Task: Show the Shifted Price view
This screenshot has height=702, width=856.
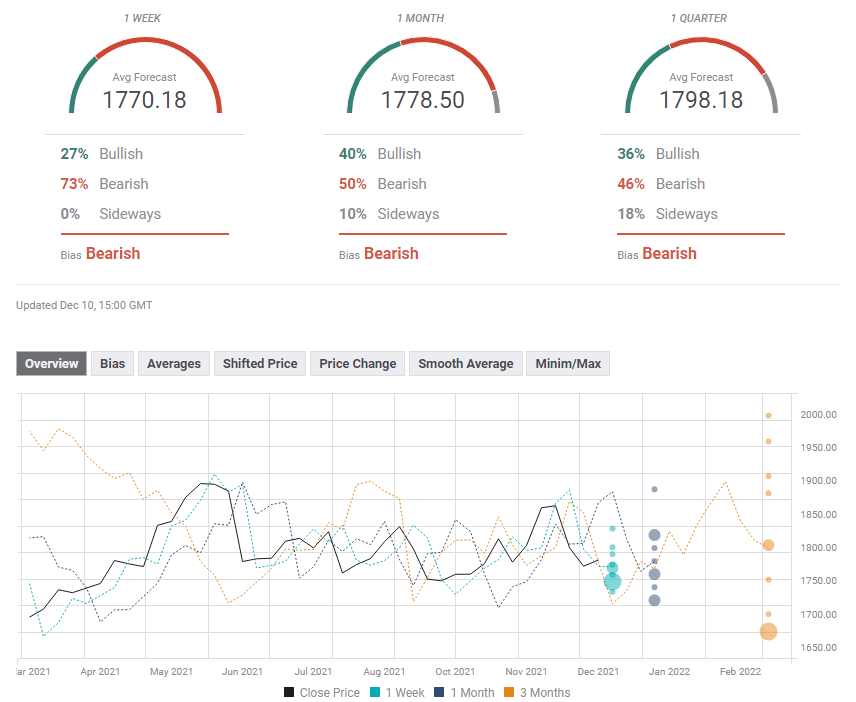Action: click(260, 364)
